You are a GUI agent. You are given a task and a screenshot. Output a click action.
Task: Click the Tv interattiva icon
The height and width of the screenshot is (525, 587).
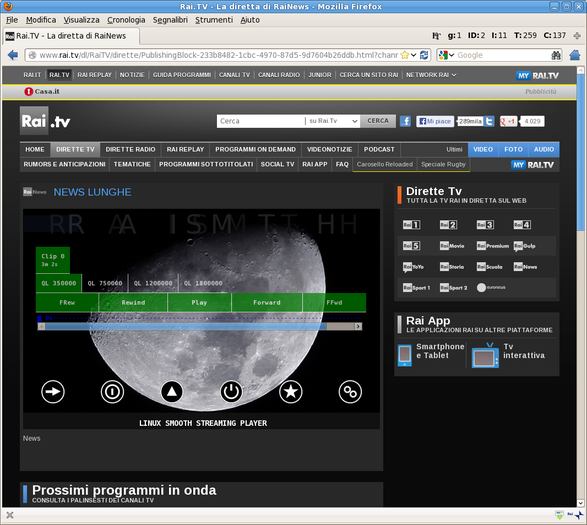(x=485, y=355)
